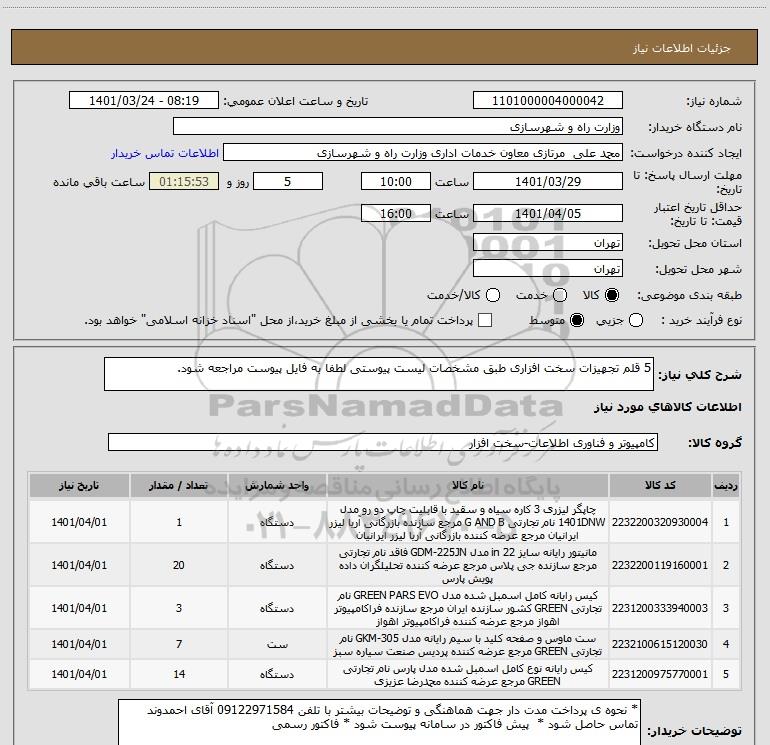Click the unit 'ست' in row 4

277,644
